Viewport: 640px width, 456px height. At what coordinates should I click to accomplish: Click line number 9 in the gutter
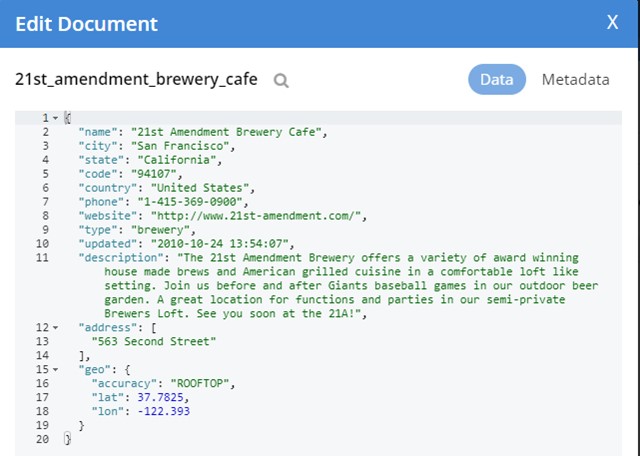tap(45, 229)
